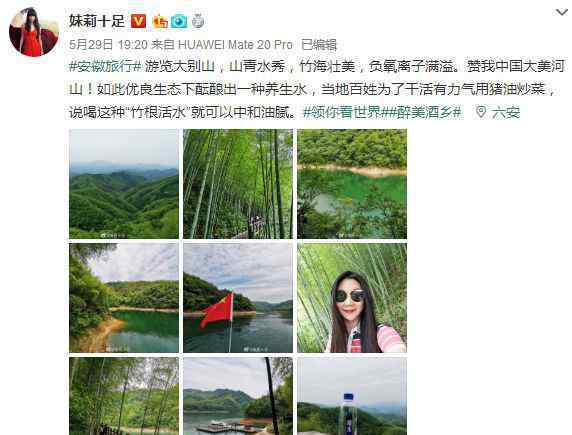Open the boat dock on lake photo
Image resolution: width=572 pixels, height=435 pixels.
238,396
